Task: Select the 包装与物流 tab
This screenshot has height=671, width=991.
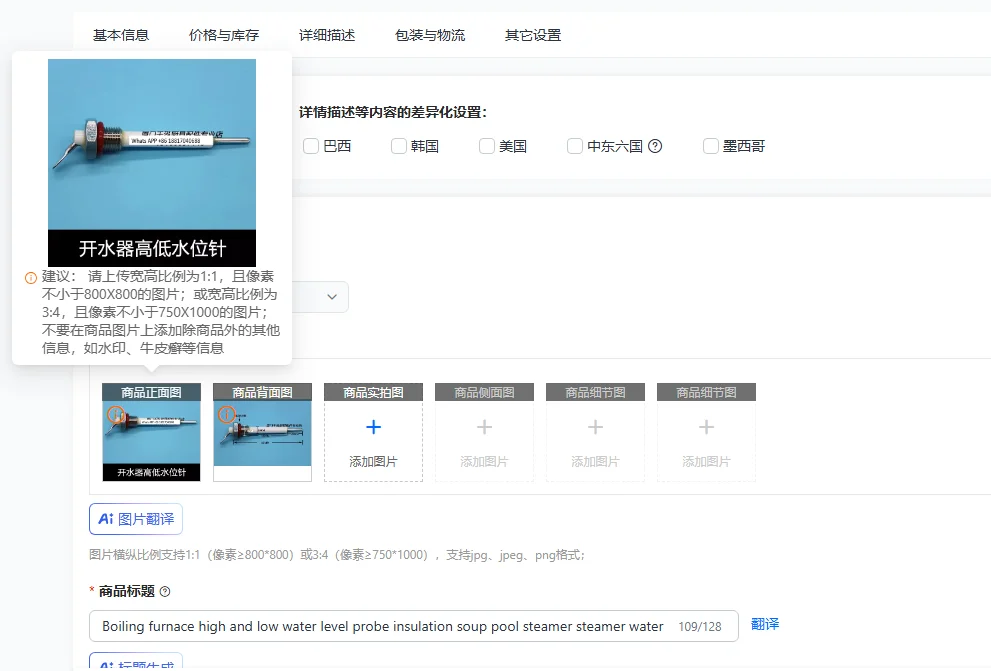Action: click(430, 35)
